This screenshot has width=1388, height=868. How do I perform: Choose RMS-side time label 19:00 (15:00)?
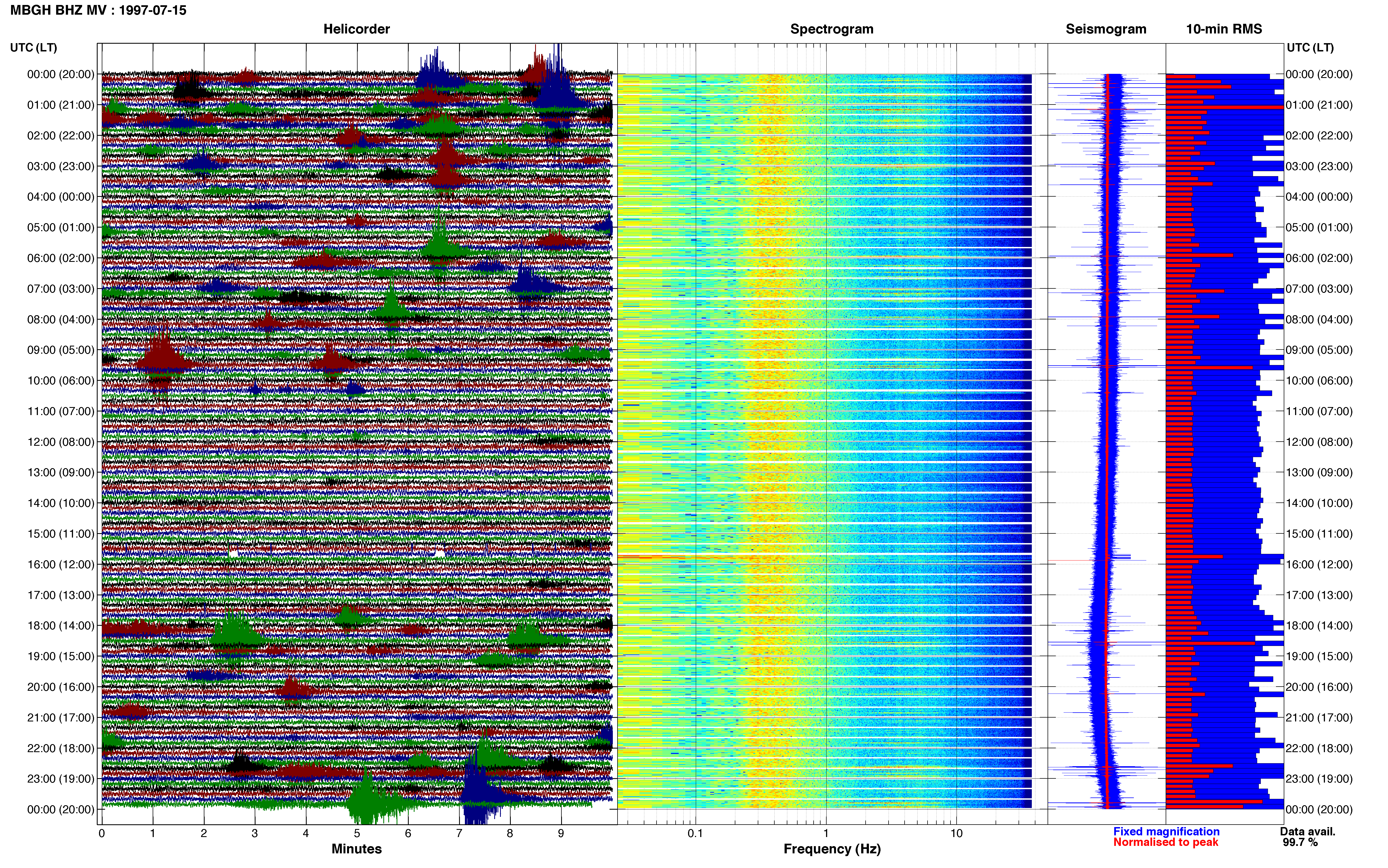tap(1319, 656)
